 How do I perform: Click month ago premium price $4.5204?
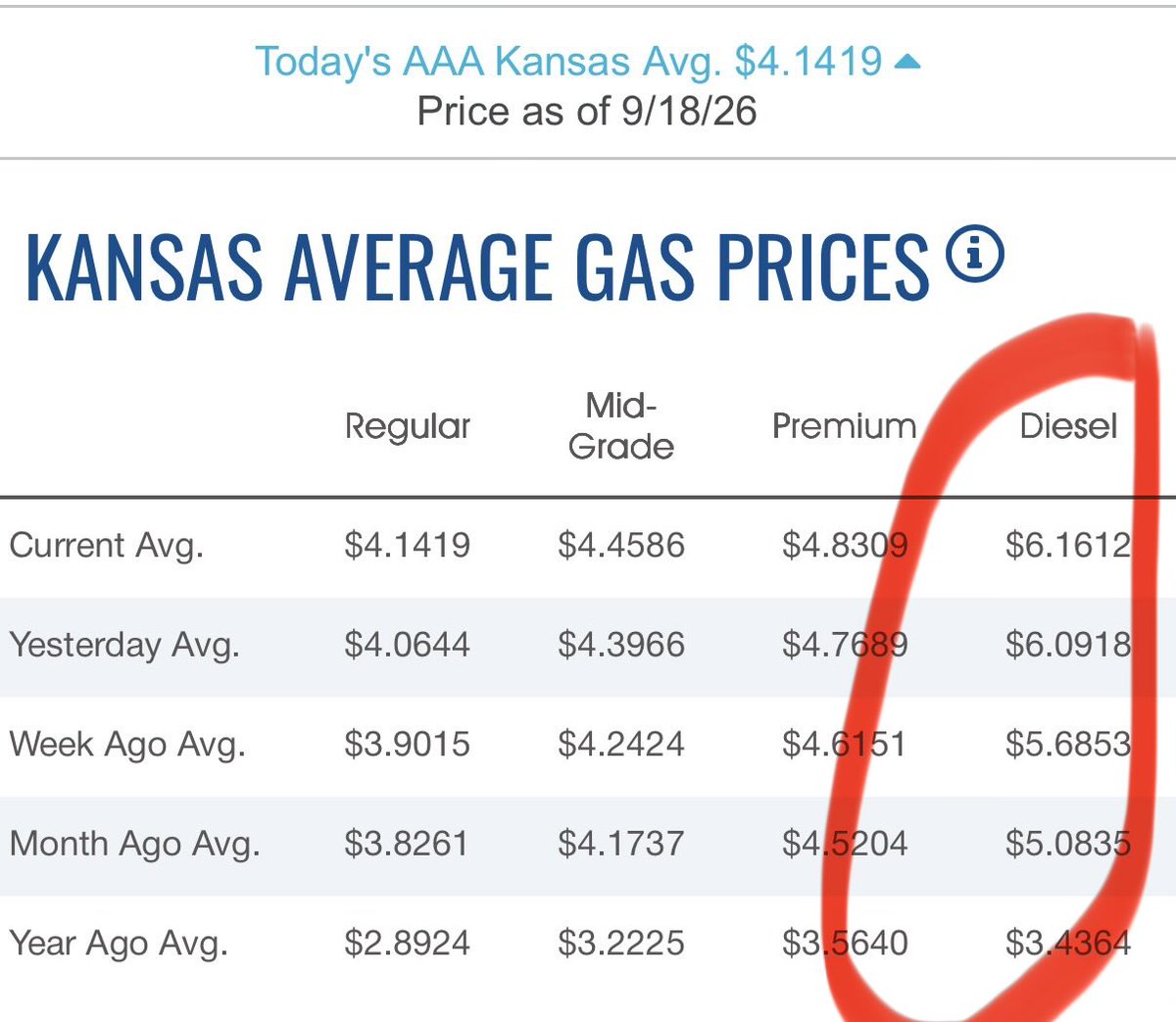pyautogui.click(x=845, y=843)
